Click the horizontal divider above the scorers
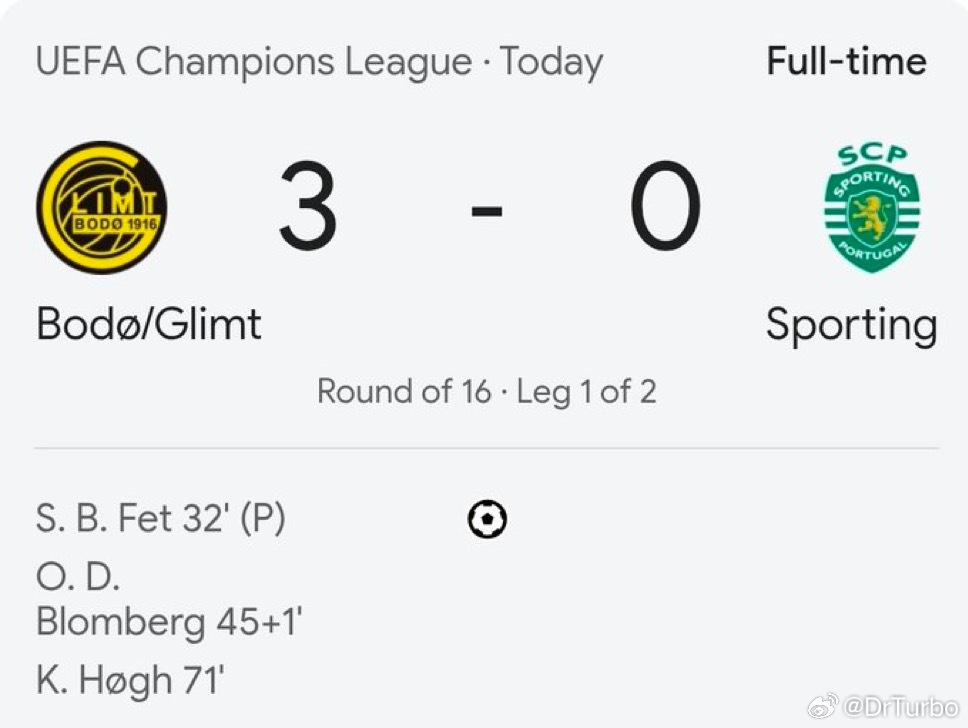This screenshot has width=968, height=728. [487, 448]
